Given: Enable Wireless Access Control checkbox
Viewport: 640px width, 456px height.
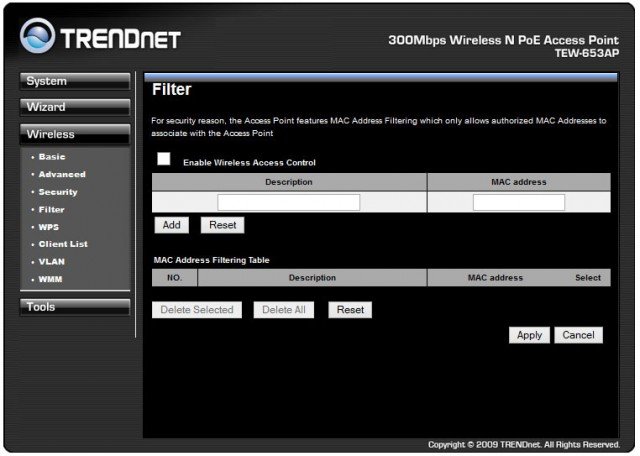Looking at the screenshot, I should (x=164, y=160).
